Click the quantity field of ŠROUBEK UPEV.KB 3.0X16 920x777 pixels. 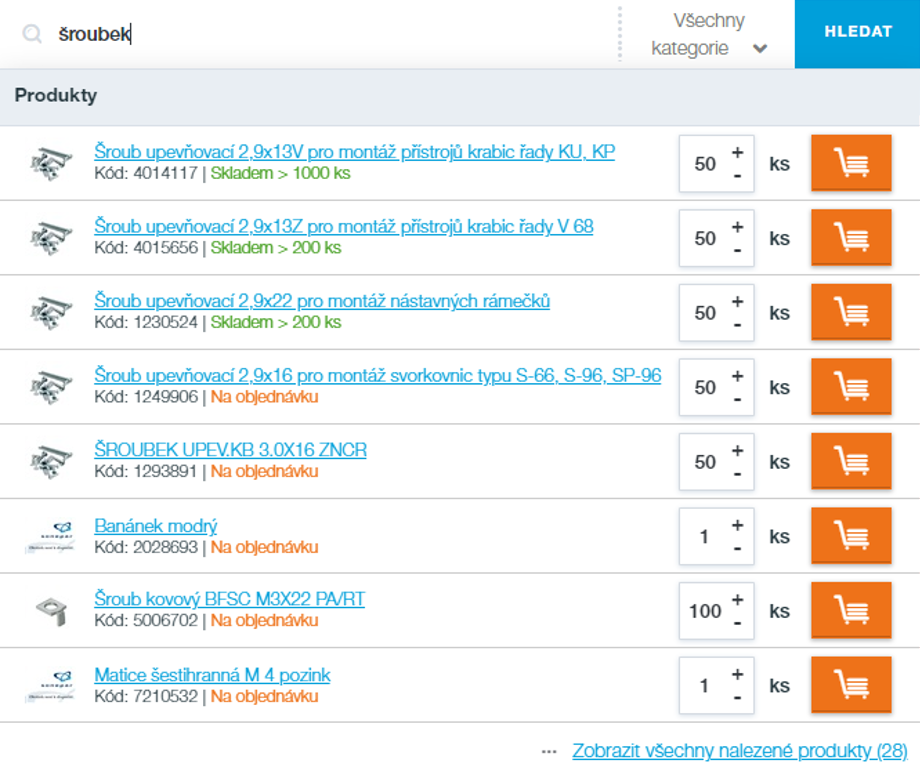pyautogui.click(x=704, y=462)
